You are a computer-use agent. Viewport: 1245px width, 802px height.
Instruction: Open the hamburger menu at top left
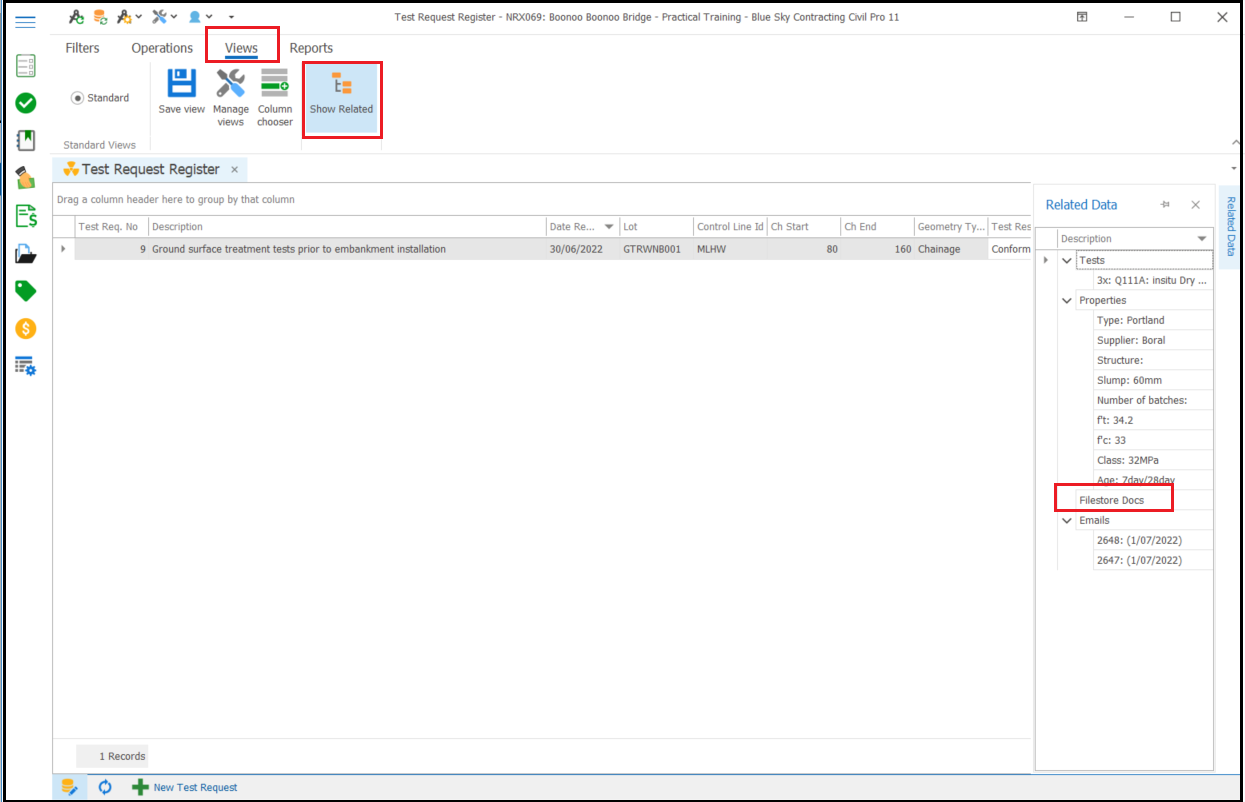26,22
